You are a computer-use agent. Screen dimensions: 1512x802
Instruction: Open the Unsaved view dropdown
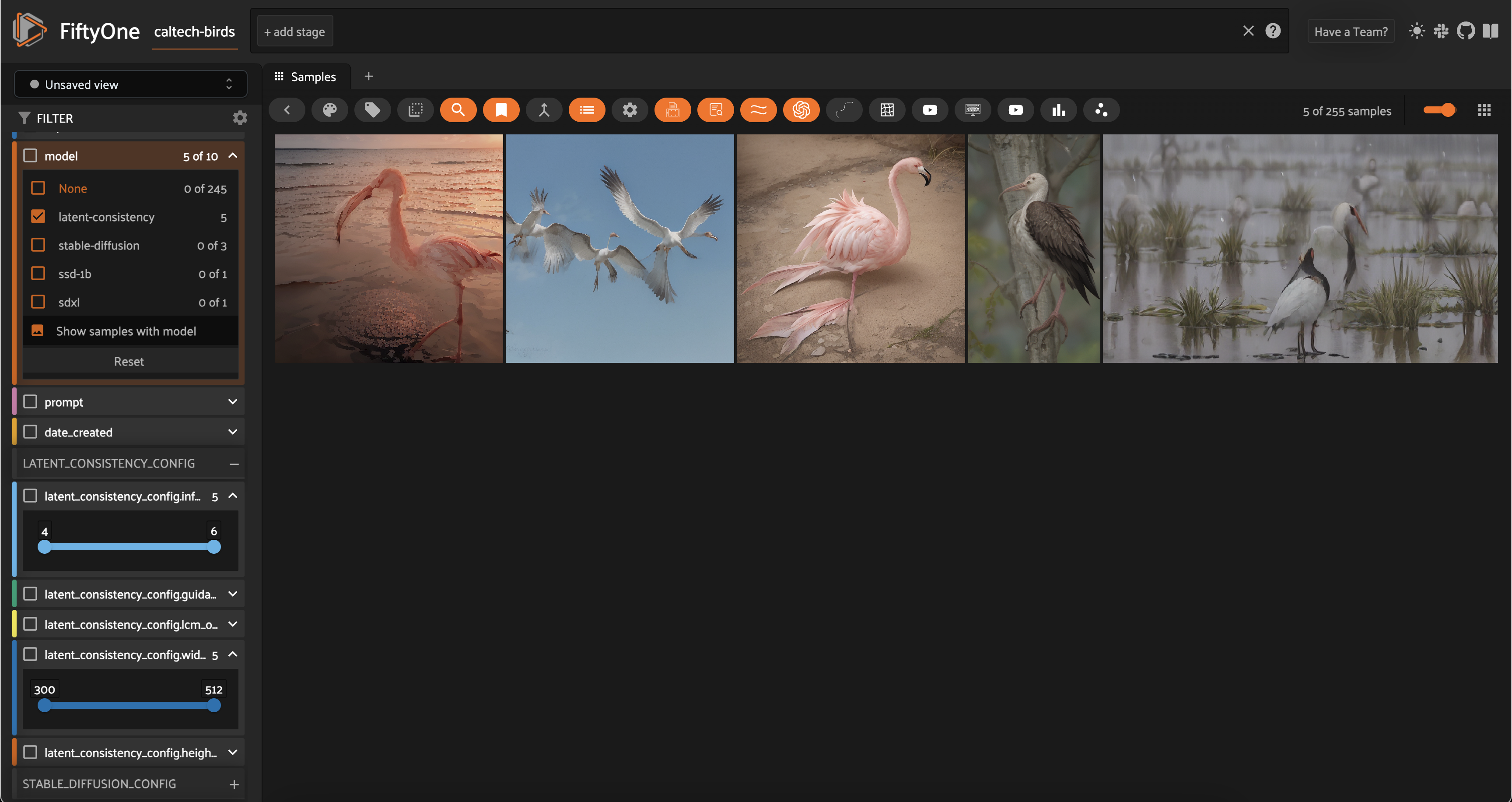[130, 84]
